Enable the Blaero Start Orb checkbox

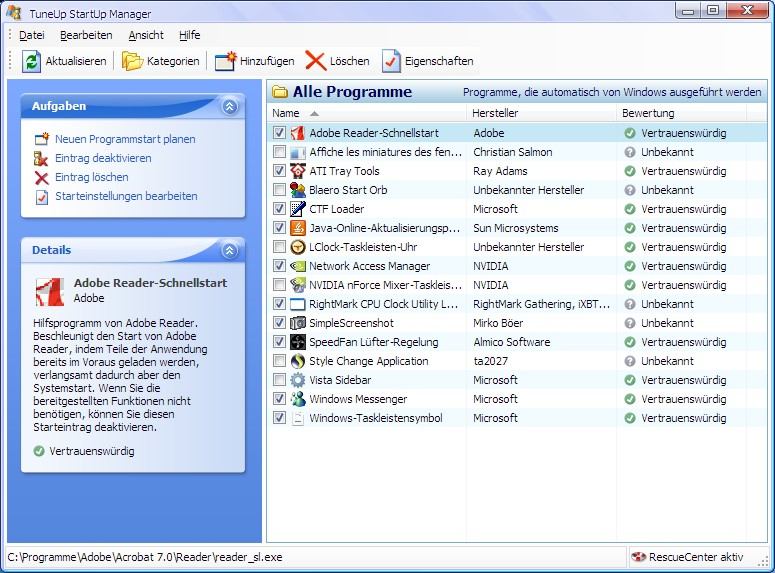pyautogui.click(x=279, y=189)
